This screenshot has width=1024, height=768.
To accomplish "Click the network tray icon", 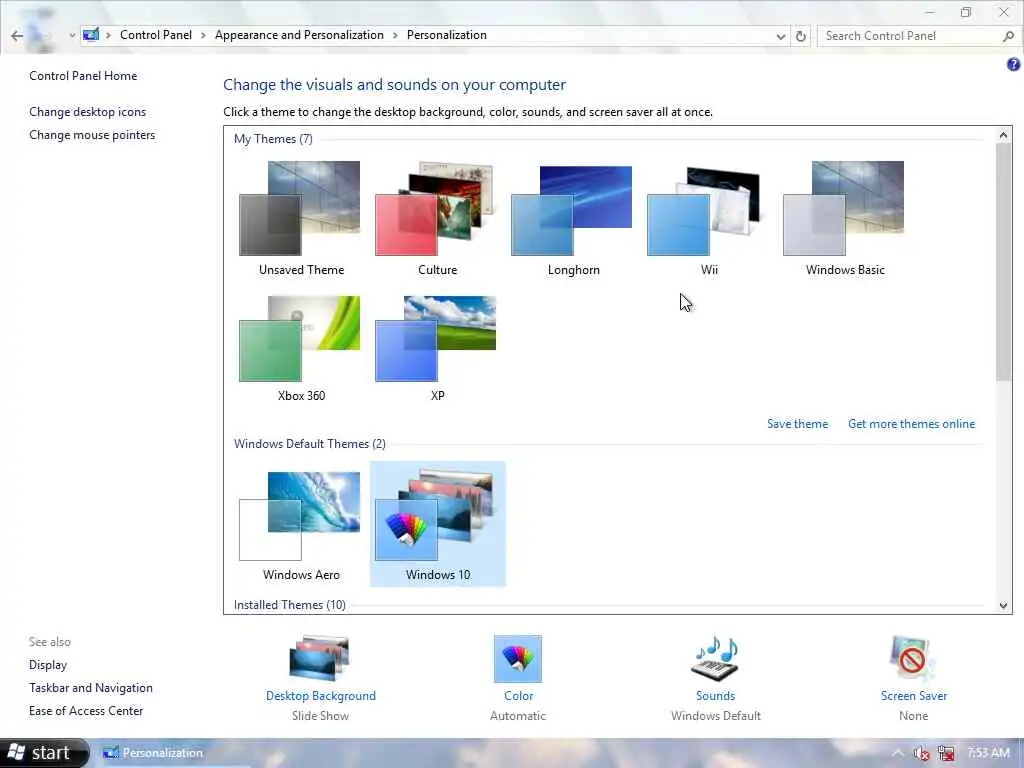I will [946, 754].
